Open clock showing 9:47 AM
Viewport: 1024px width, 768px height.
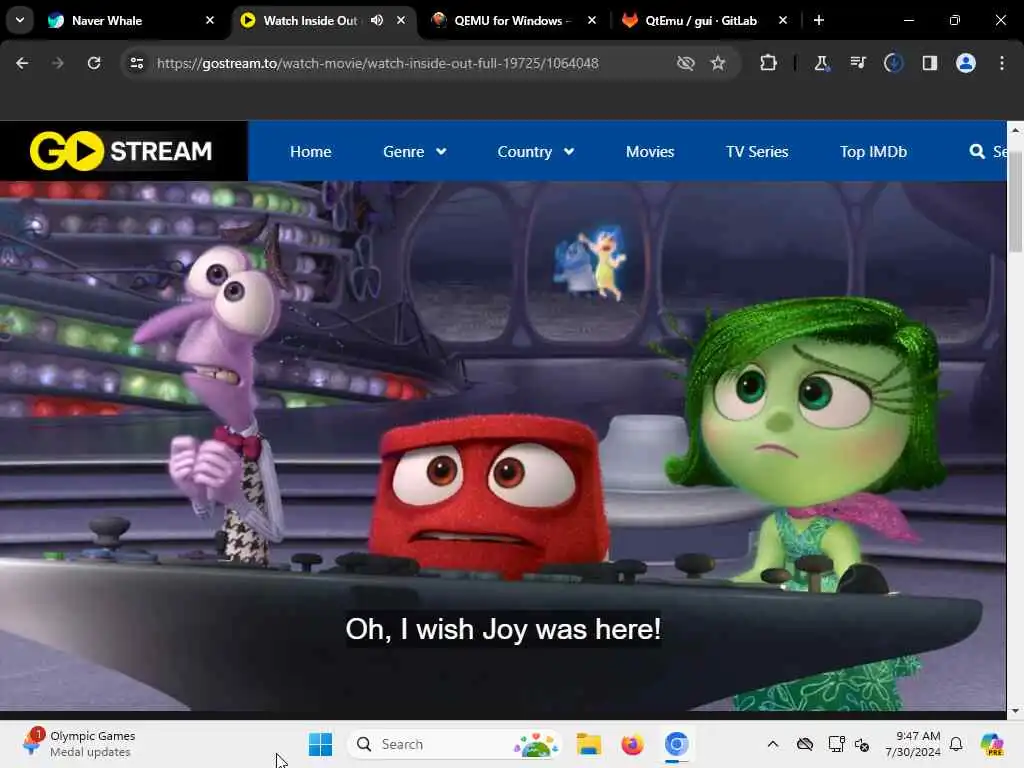pyautogui.click(x=913, y=744)
